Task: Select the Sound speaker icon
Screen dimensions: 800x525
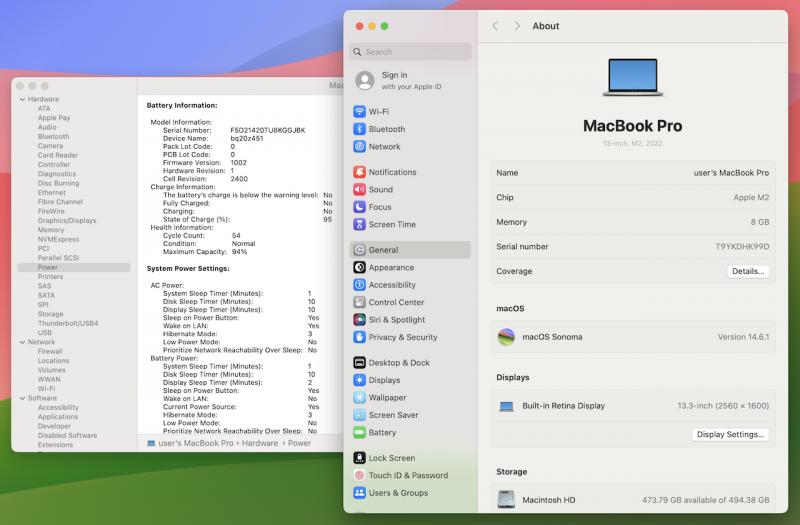Action: [x=359, y=189]
